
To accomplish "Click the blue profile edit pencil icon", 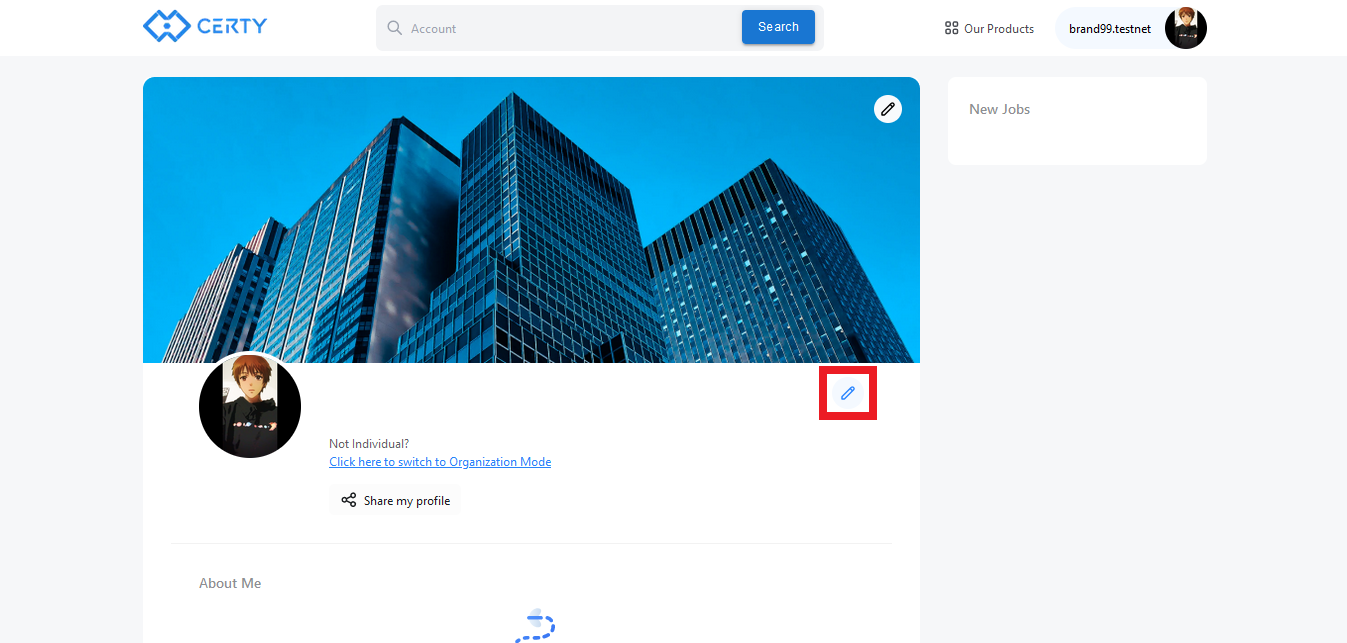I will (x=848, y=393).
